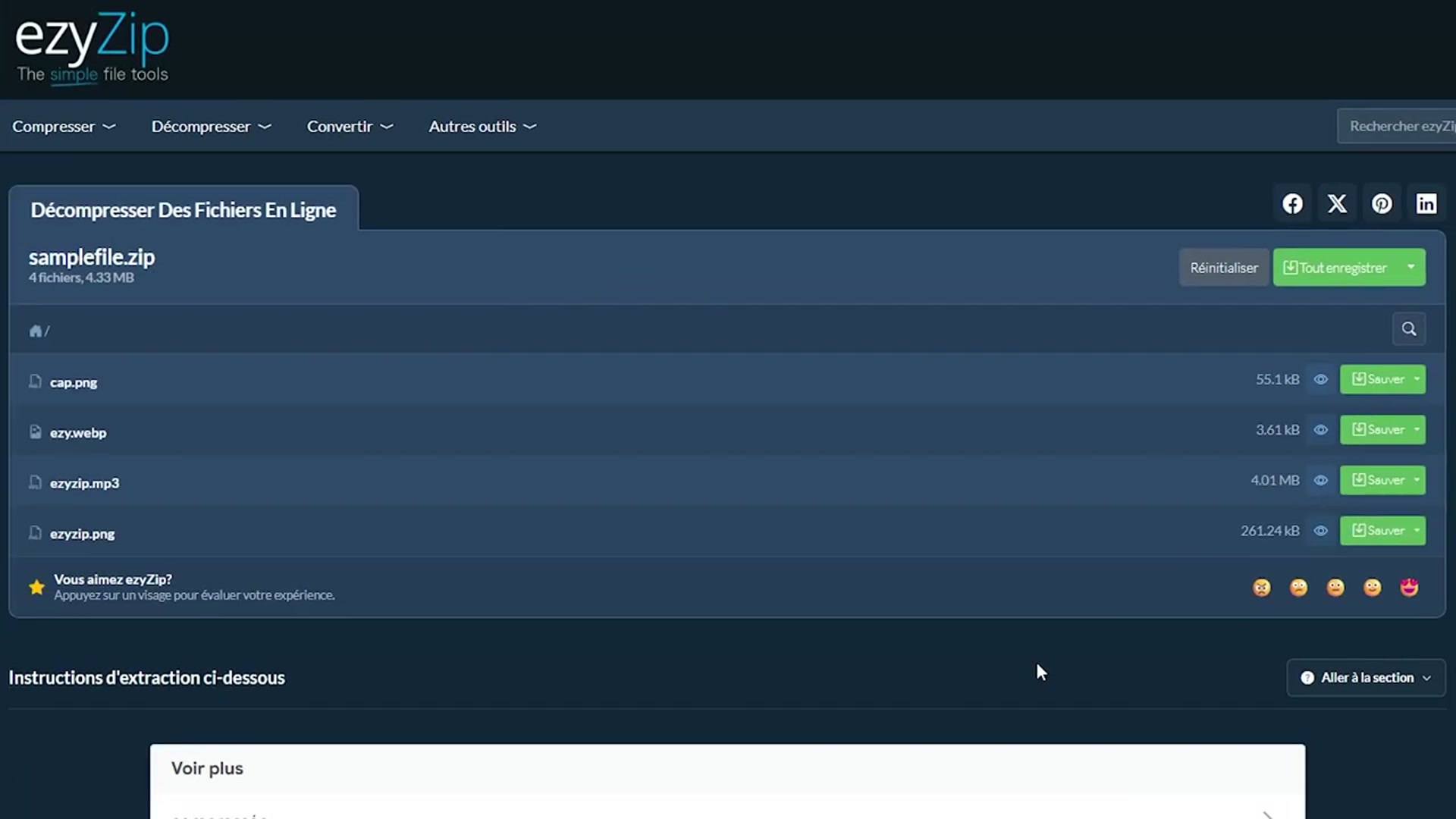Click 'Instructions d'extraction ci-dessous' heading

[146, 678]
